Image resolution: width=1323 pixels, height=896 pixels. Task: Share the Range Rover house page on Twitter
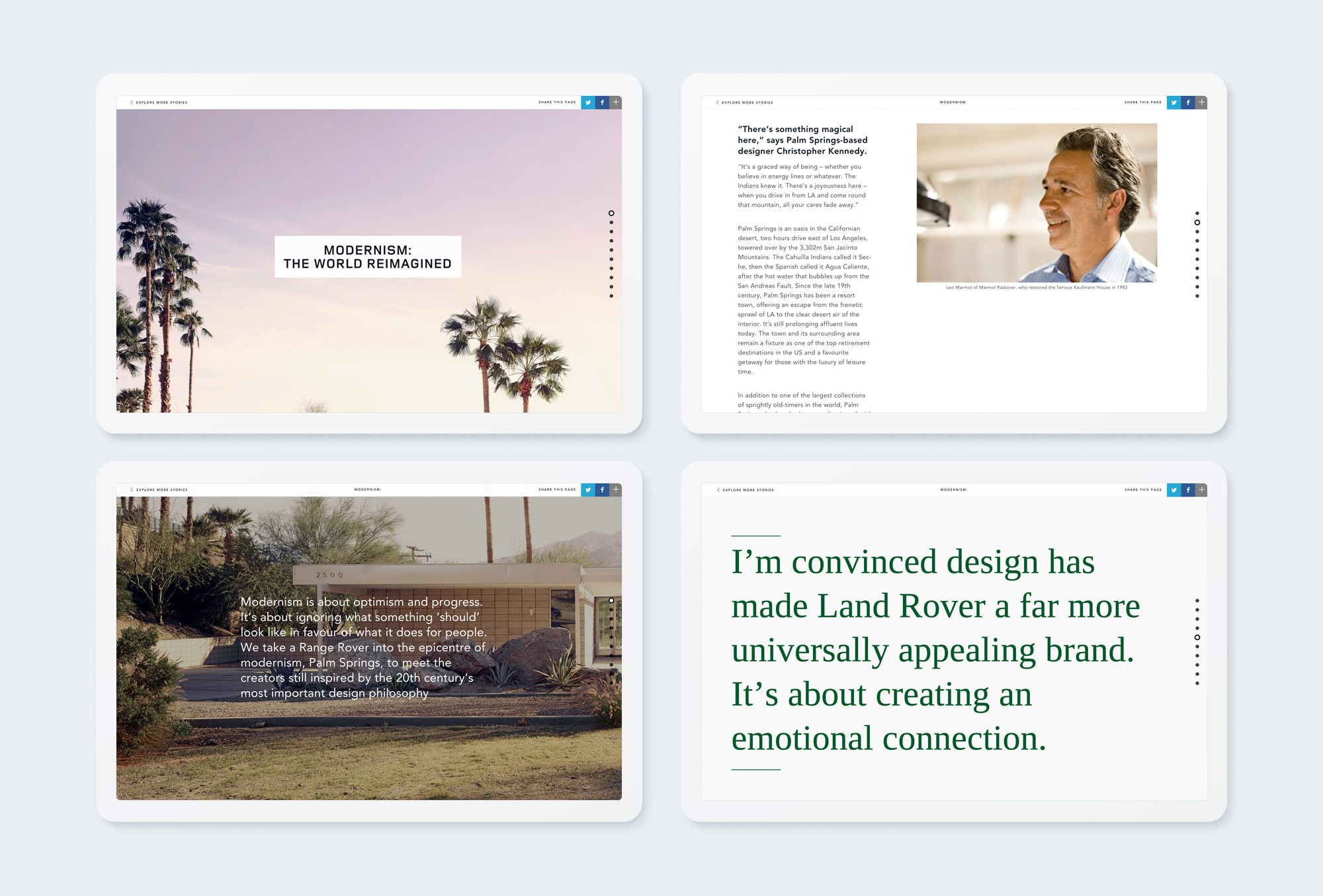pyautogui.click(x=587, y=490)
